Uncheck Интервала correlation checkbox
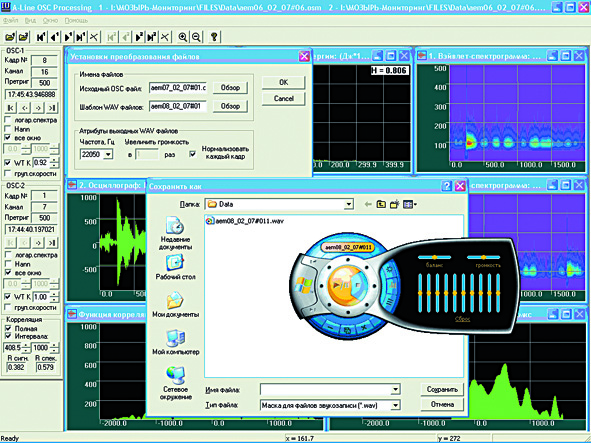Viewport: 591px width, 443px height. [x=8, y=336]
